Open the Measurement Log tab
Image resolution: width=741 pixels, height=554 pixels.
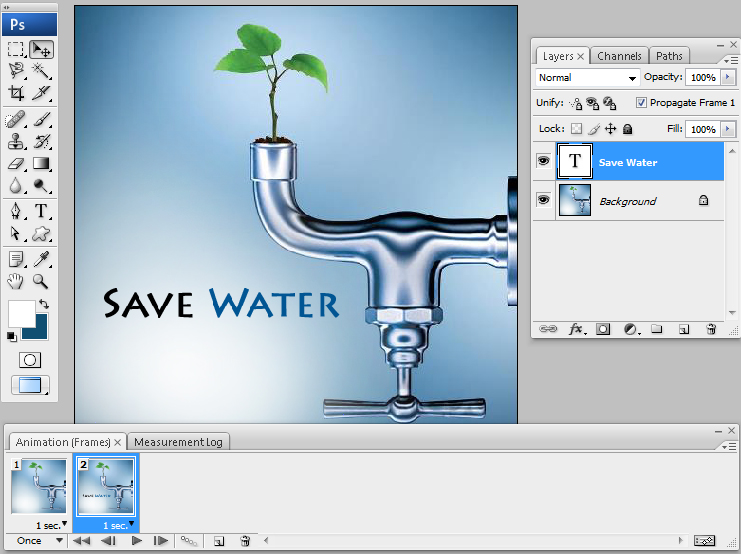coord(180,442)
